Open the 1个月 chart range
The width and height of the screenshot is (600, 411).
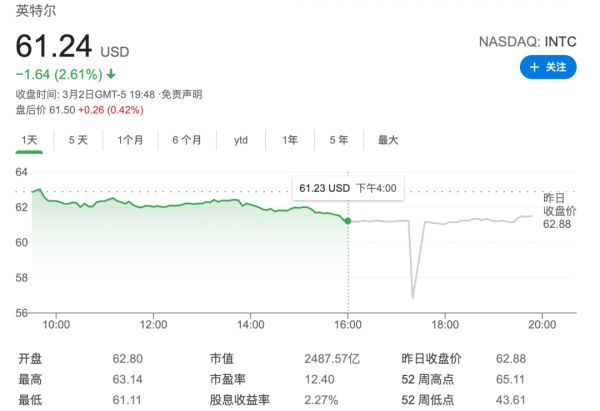130,140
